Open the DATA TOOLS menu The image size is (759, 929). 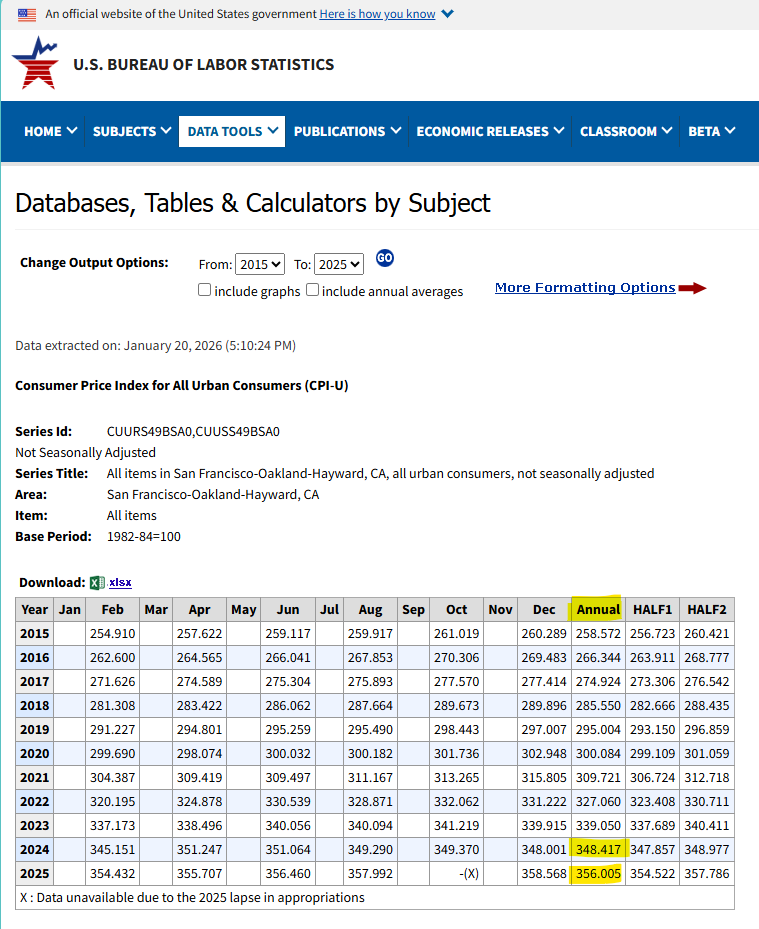point(232,131)
